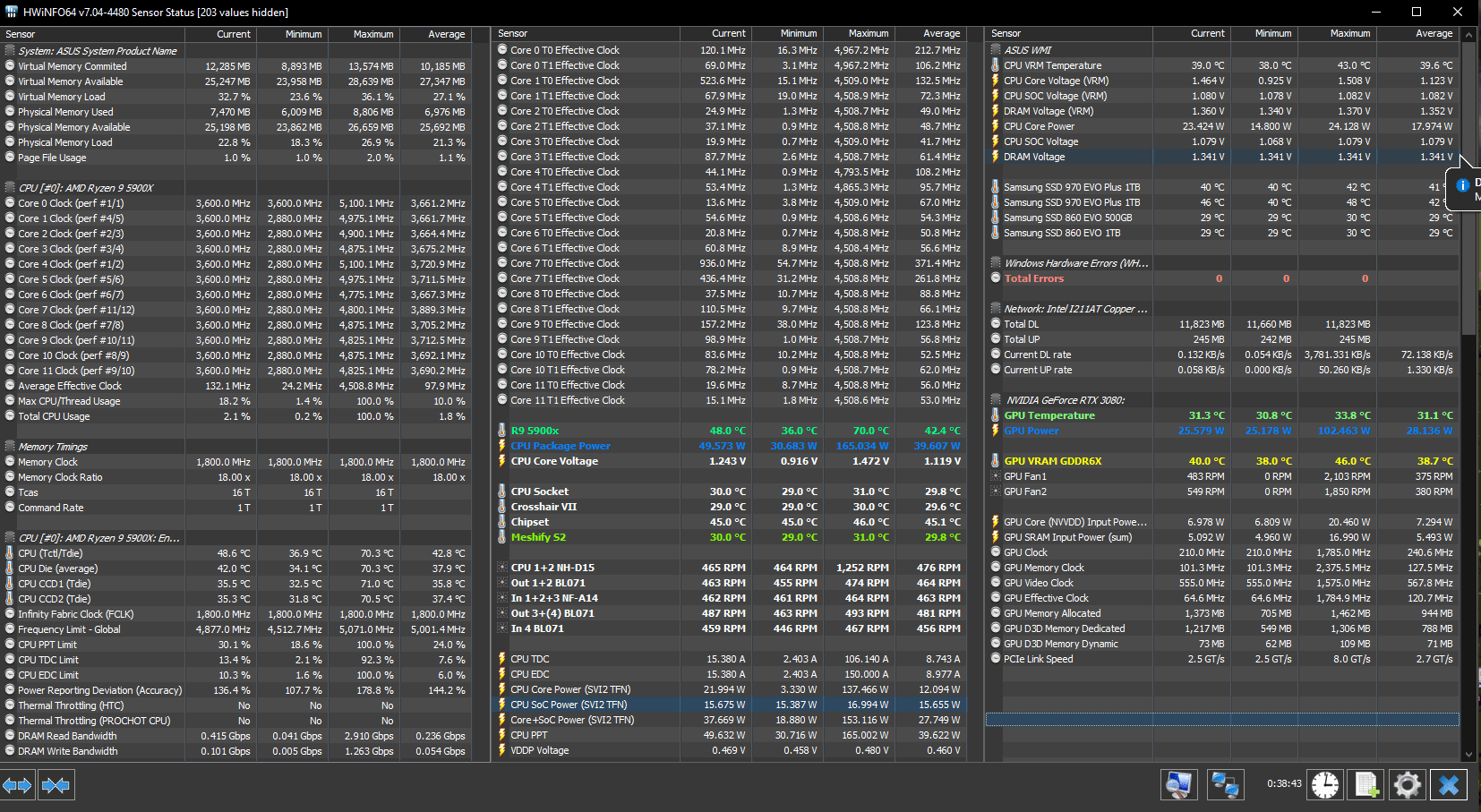Click the Sensor column header in right panel
The width and height of the screenshot is (1481, 812).
(1069, 33)
